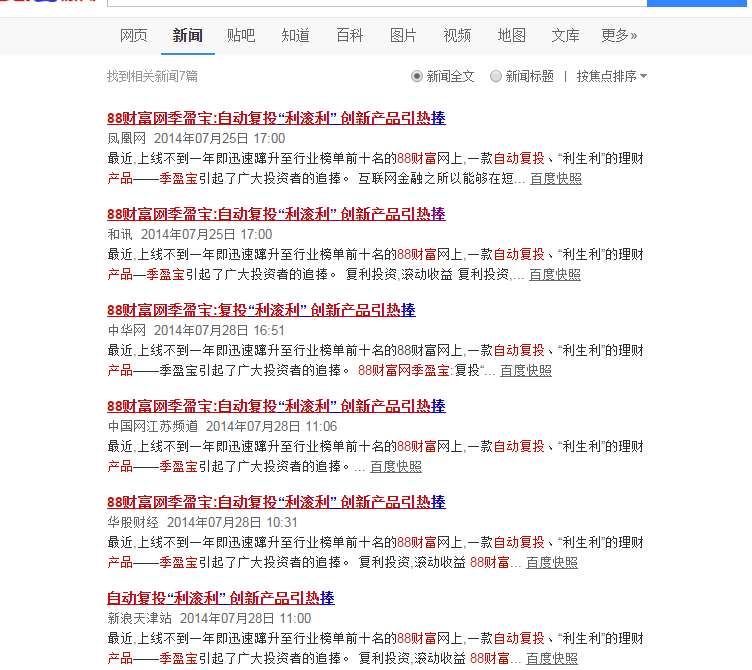The height and width of the screenshot is (670, 752).
Task: Open 百度快照 for the 新浪天津站 result
Action: pos(552,658)
